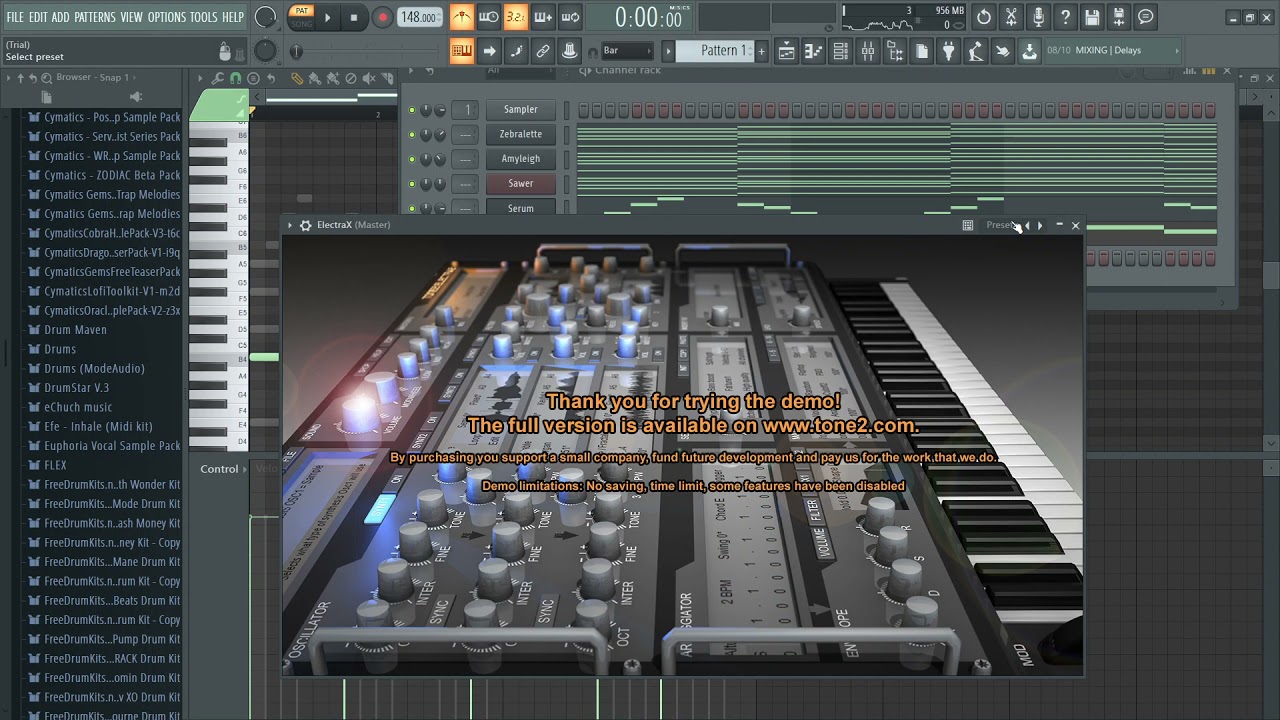This screenshot has height=720, width=1280.
Task: Open the Browser view icon
Action: (x=895, y=51)
